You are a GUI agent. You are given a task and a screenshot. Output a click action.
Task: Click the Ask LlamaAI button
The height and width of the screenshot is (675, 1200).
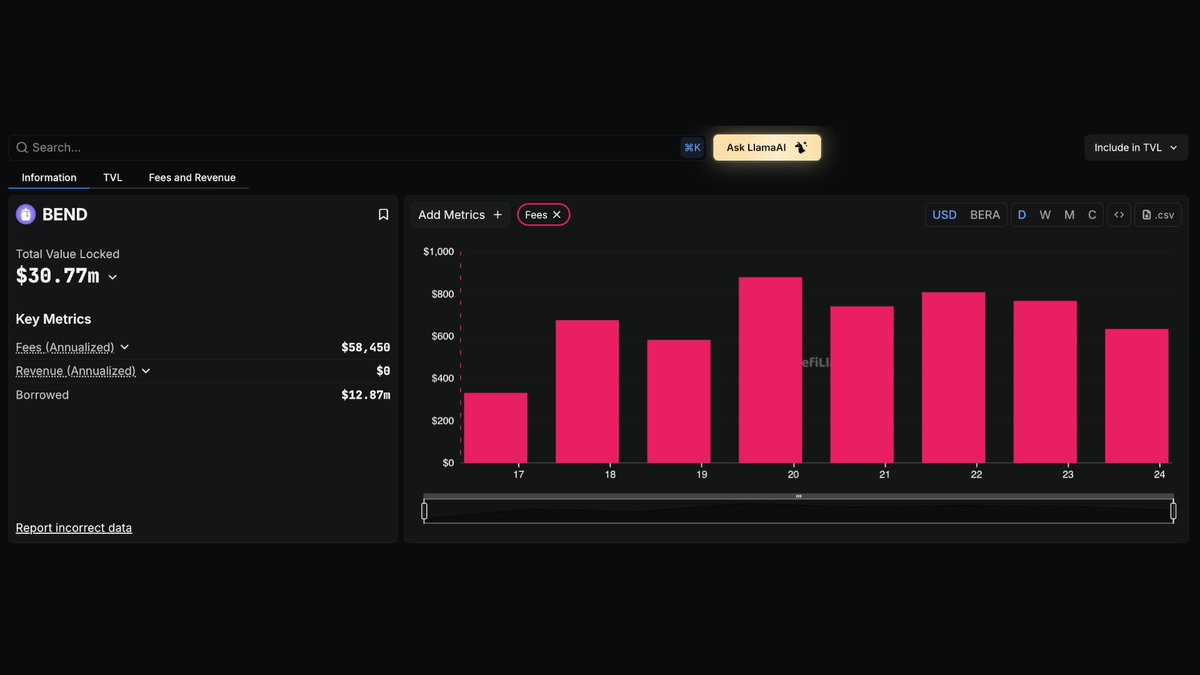point(767,148)
